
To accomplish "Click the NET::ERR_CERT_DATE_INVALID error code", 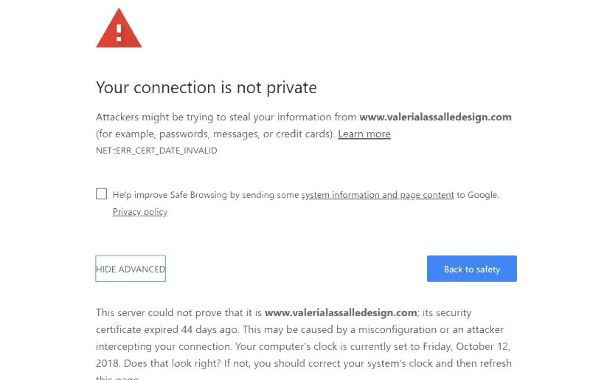I will pyautogui.click(x=157, y=150).
